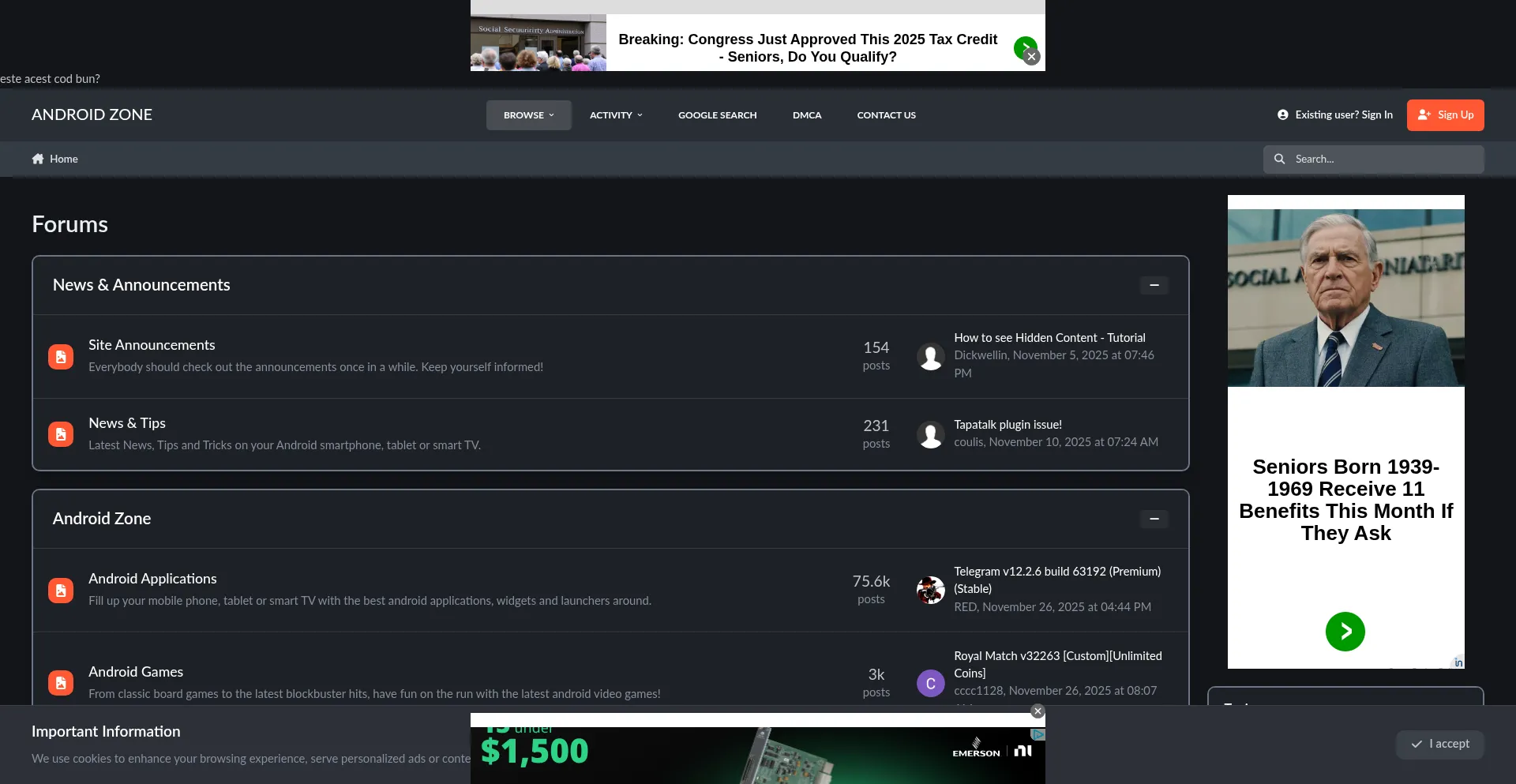Viewport: 1516px width, 784px height.
Task: Click the search magnifier icon
Action: [1279, 159]
